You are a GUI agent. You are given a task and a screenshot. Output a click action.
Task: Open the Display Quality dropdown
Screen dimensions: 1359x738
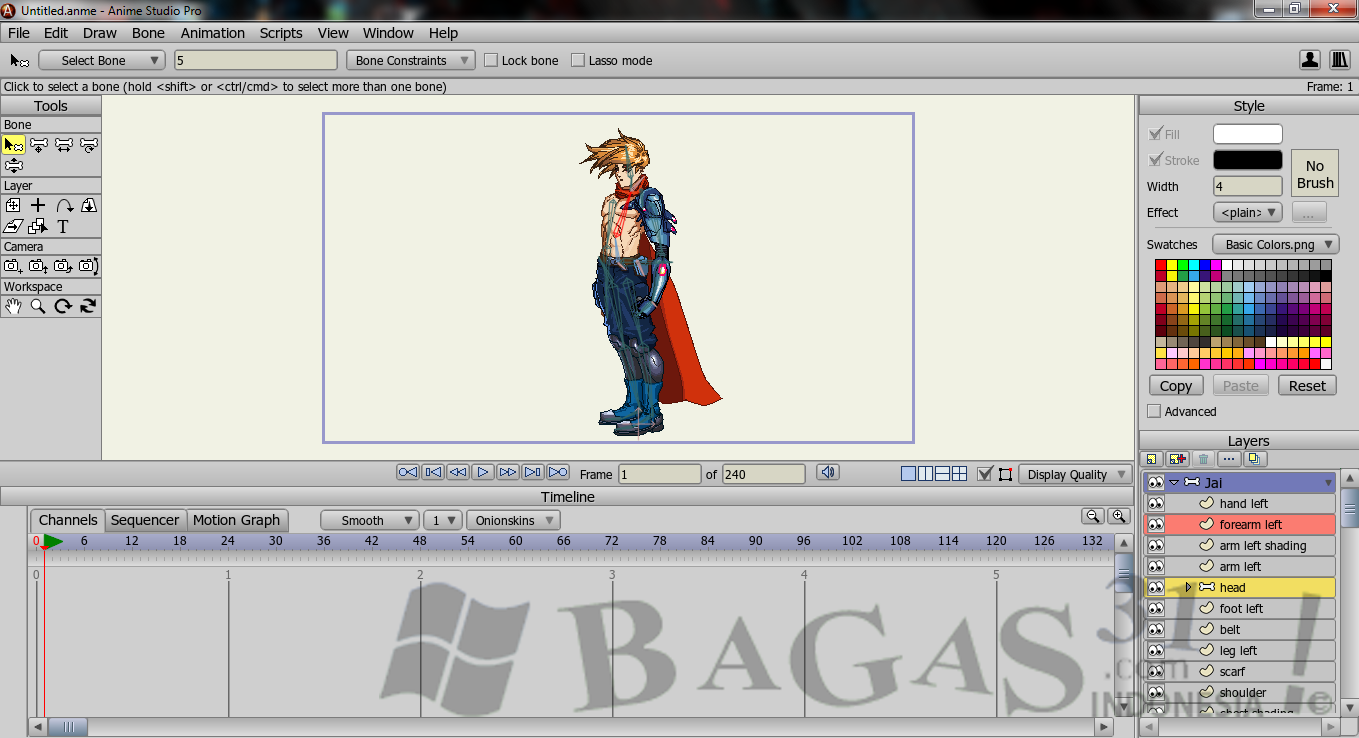pyautogui.click(x=1075, y=474)
